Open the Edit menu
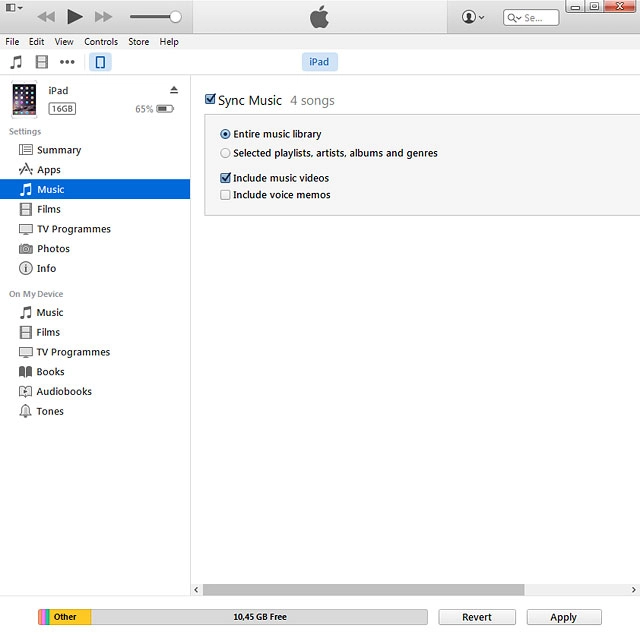This screenshot has width=640, height=638. click(x=36, y=42)
